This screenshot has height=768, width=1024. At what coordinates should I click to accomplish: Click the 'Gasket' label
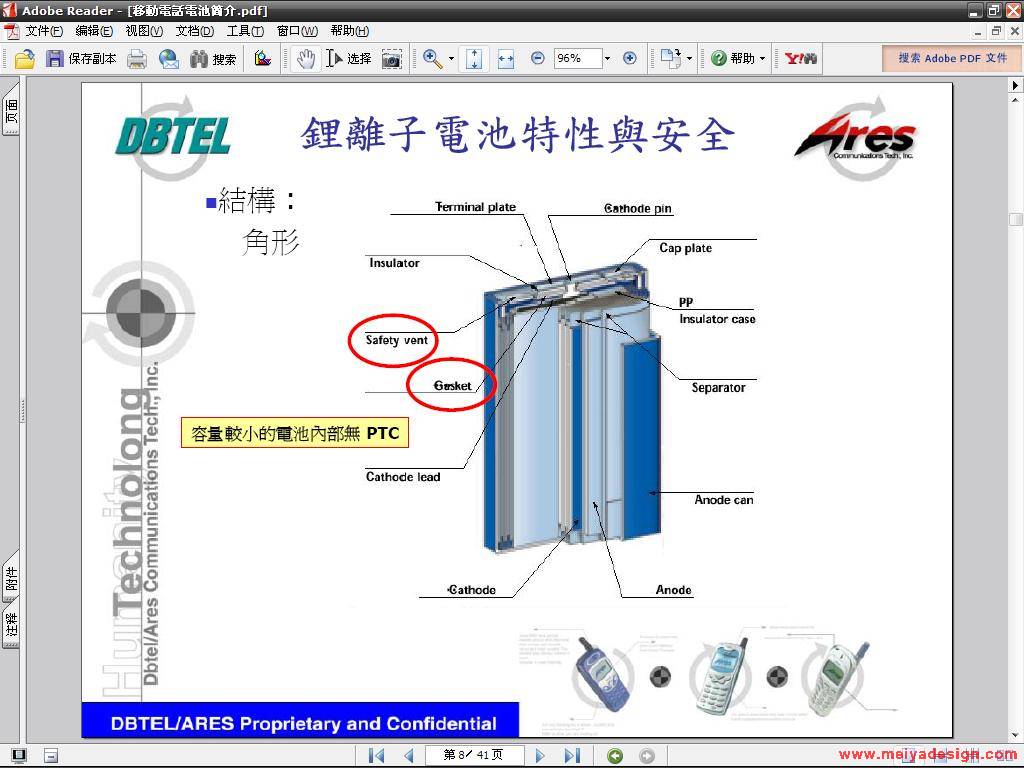pyautogui.click(x=453, y=385)
